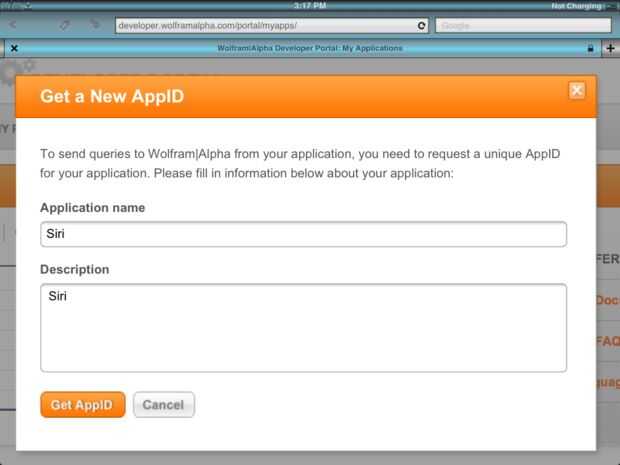Image resolution: width=620 pixels, height=465 pixels.
Task: Click the Application name label
Action: (x=93, y=208)
